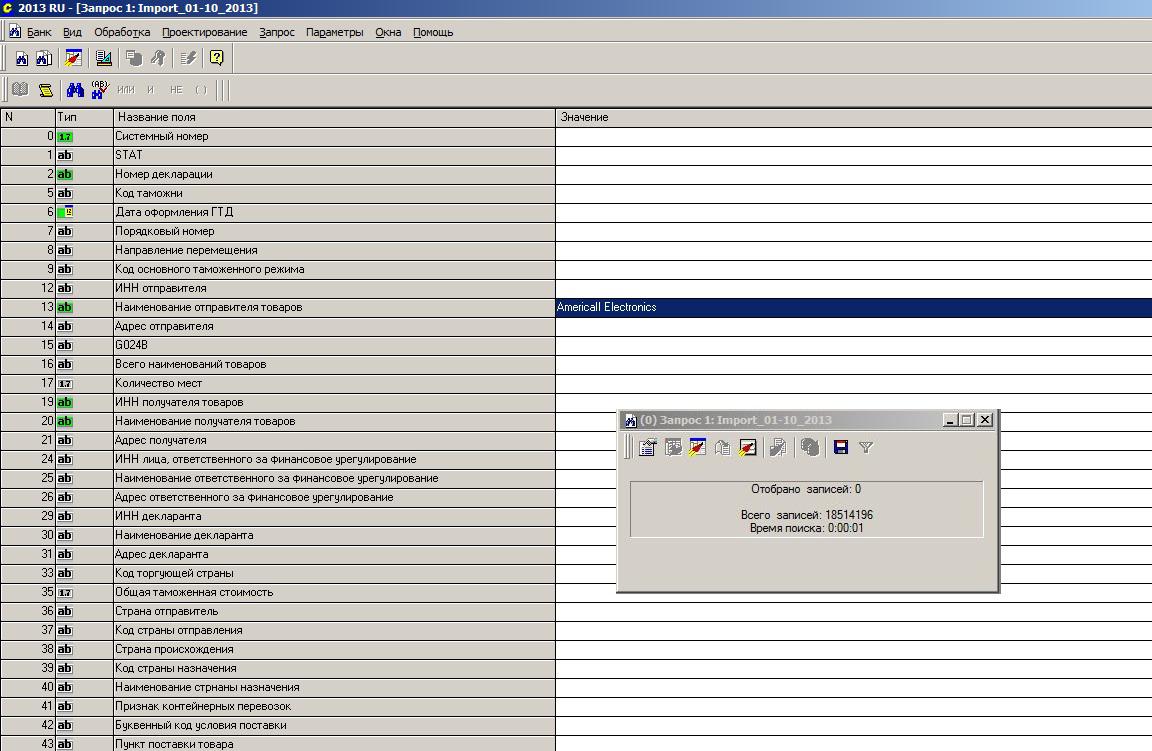Save results with floppy disk icon

coord(841,448)
